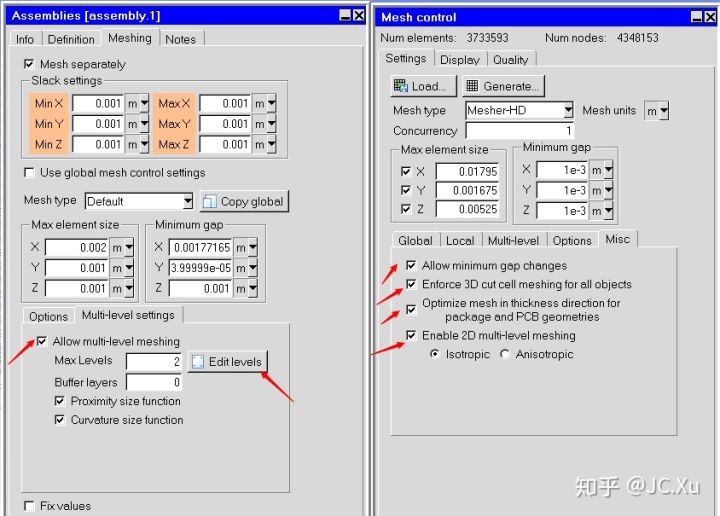
Task: Toggle Allow multi-level meshing checkbox
Action: pyautogui.click(x=42, y=341)
